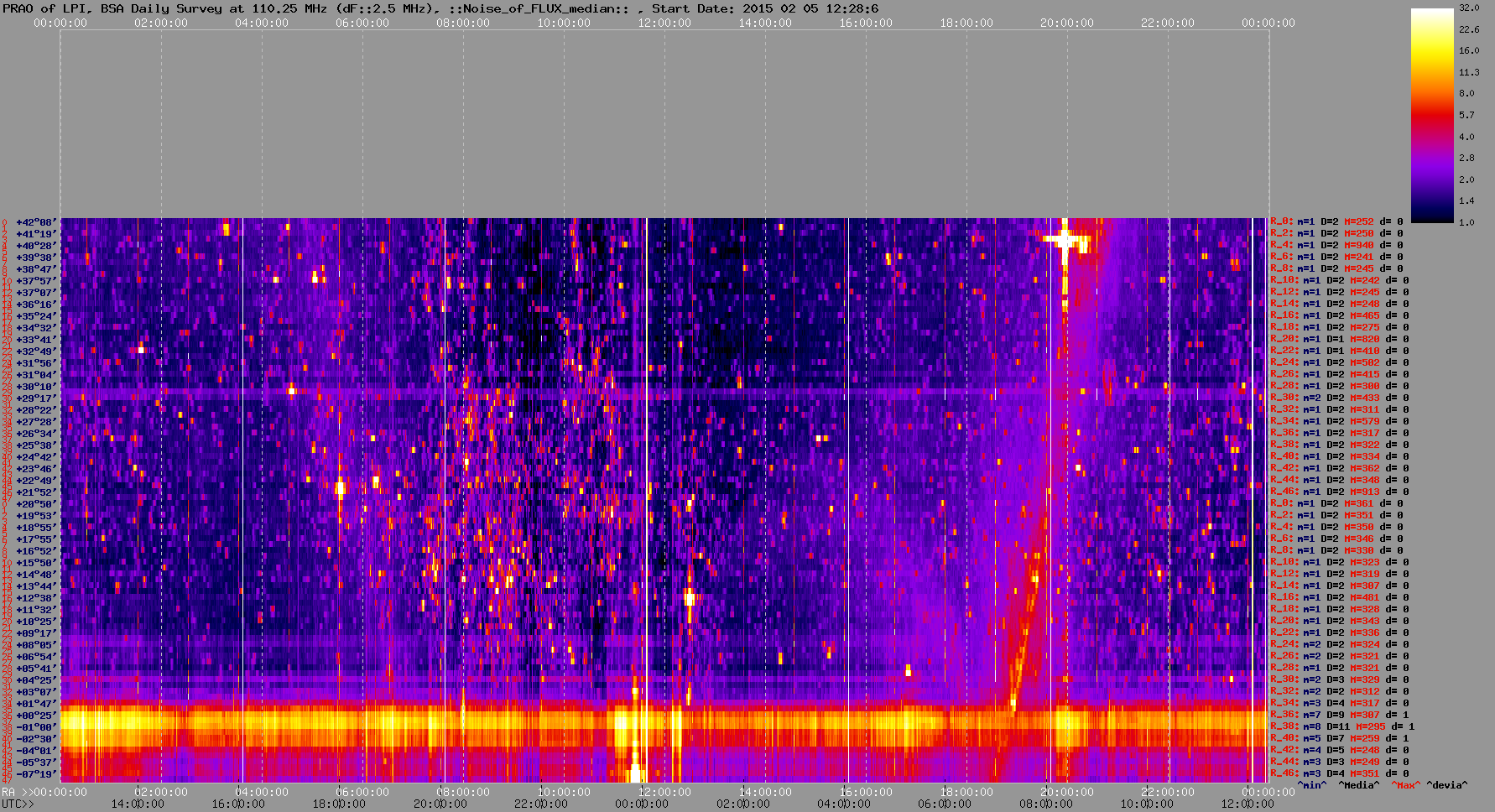
Task: Click the +12°38' declination label
Action: pos(36,598)
